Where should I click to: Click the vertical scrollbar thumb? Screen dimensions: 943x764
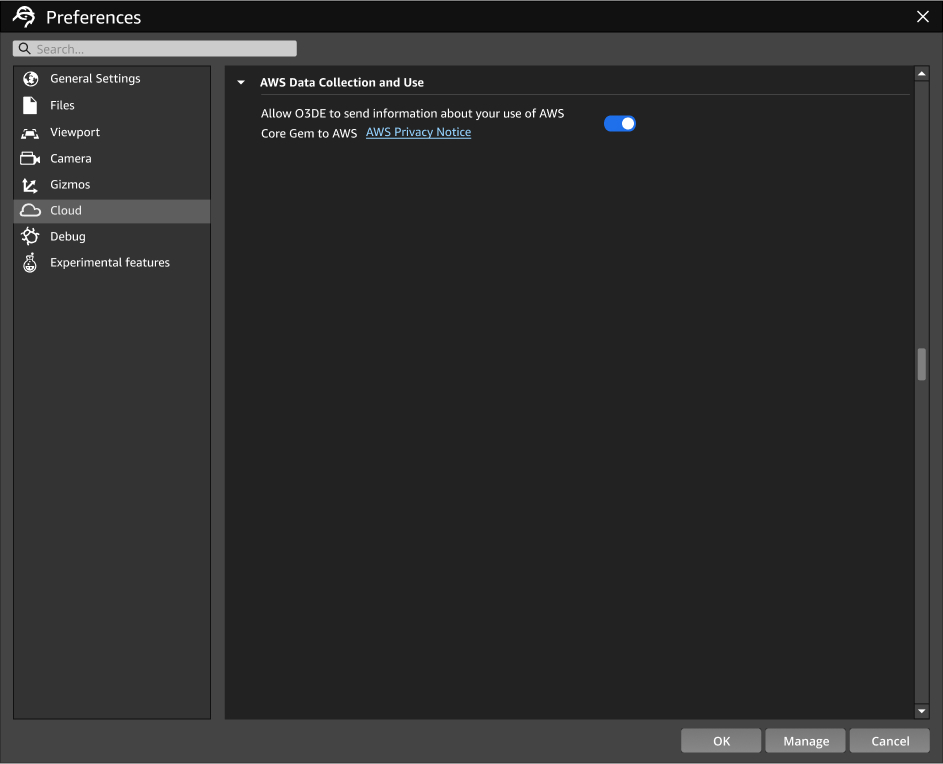tap(922, 364)
